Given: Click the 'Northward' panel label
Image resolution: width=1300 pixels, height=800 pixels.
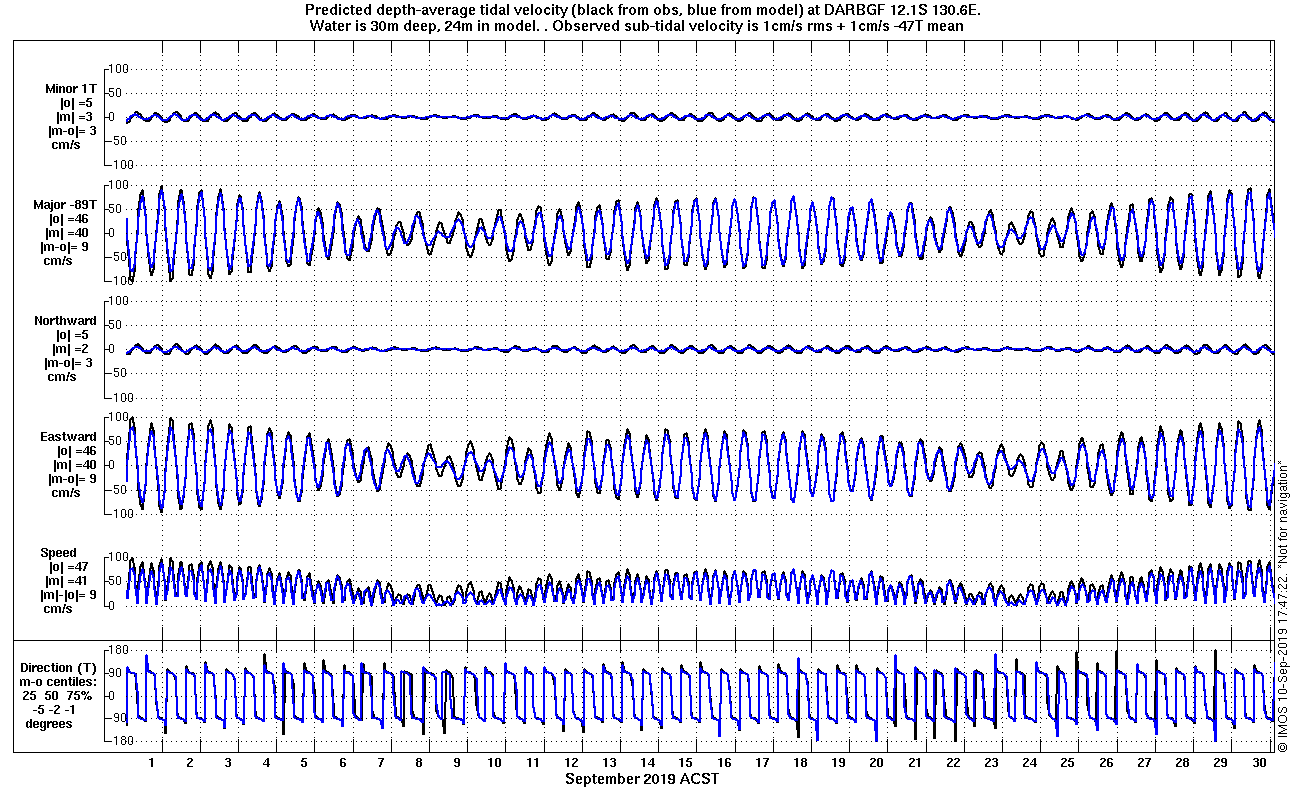Looking at the screenshot, I should click(x=65, y=321).
